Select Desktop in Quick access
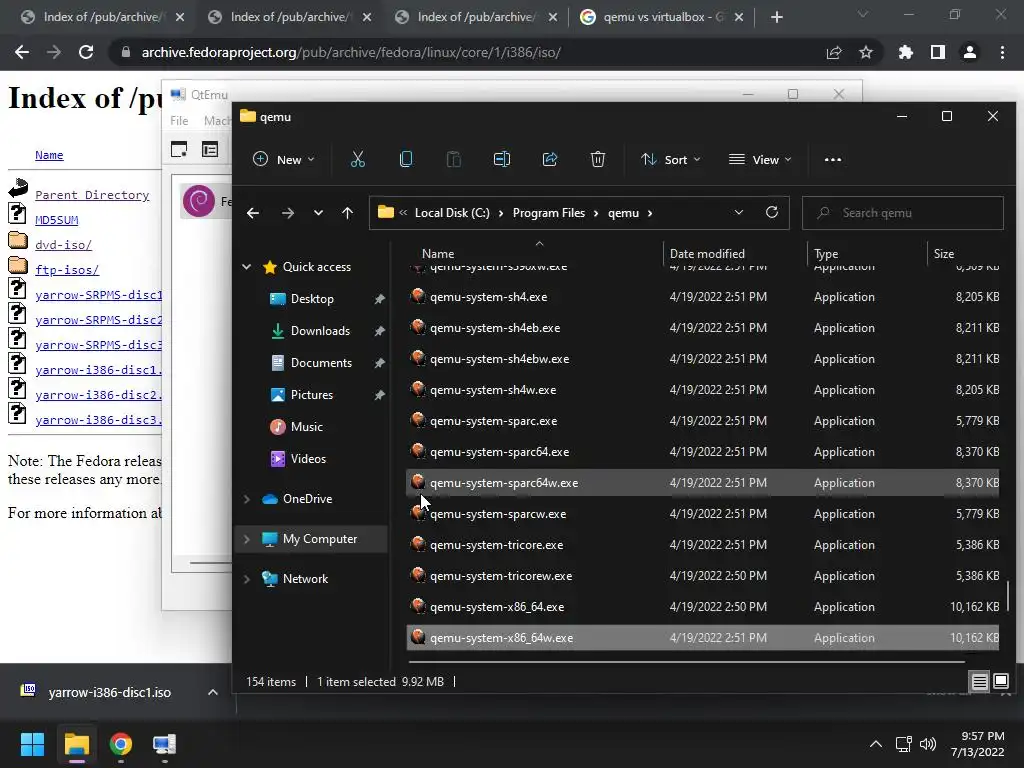The width and height of the screenshot is (1024, 768). (x=312, y=298)
